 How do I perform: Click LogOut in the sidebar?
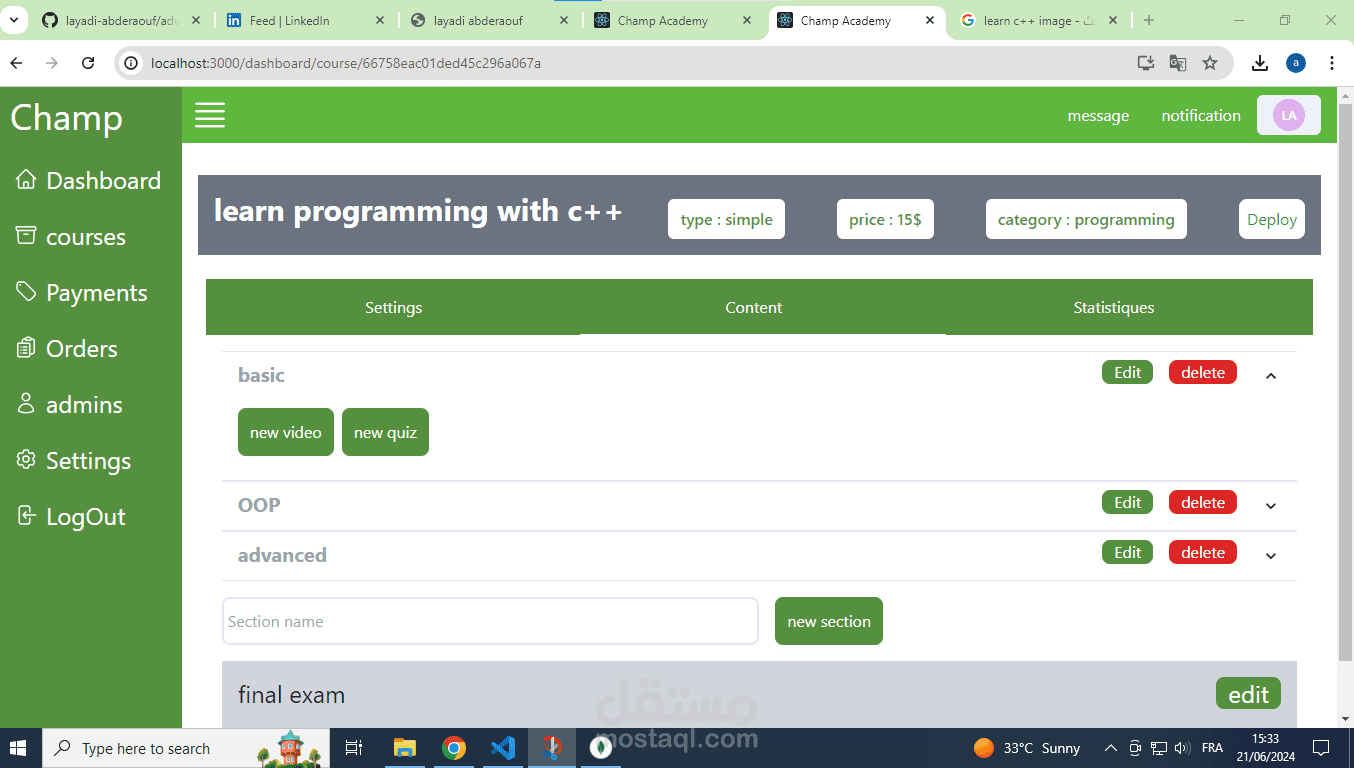click(70, 517)
